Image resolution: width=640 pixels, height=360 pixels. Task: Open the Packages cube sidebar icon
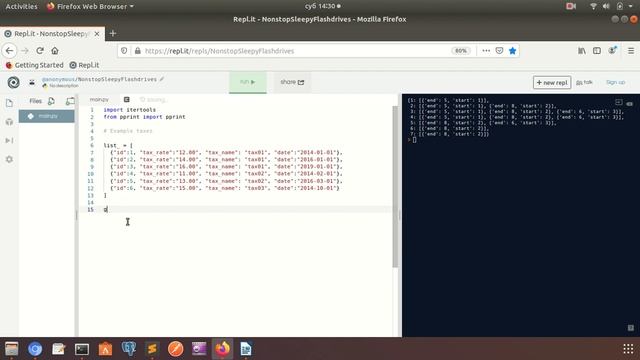9,122
